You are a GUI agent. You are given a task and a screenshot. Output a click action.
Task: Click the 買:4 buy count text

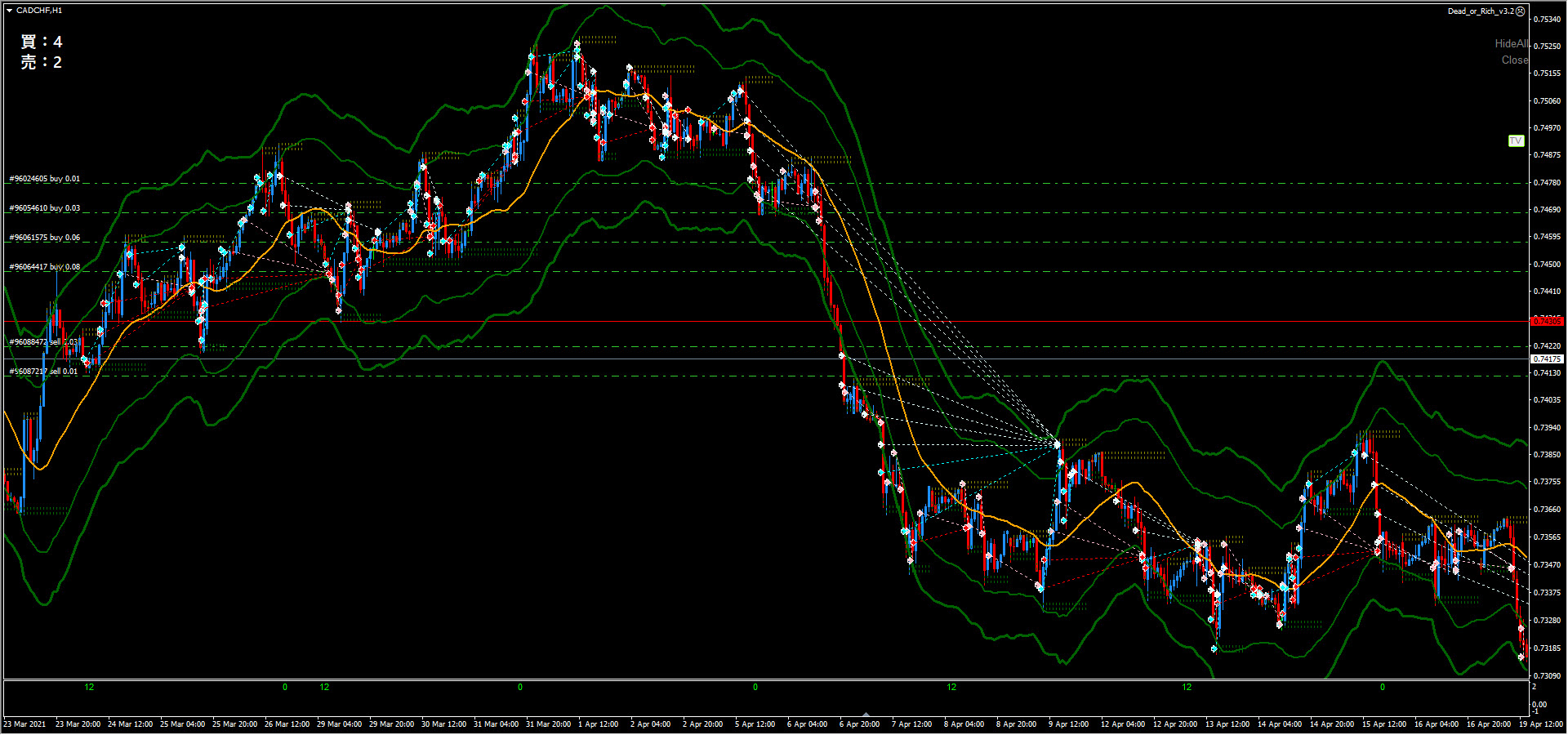pos(42,42)
